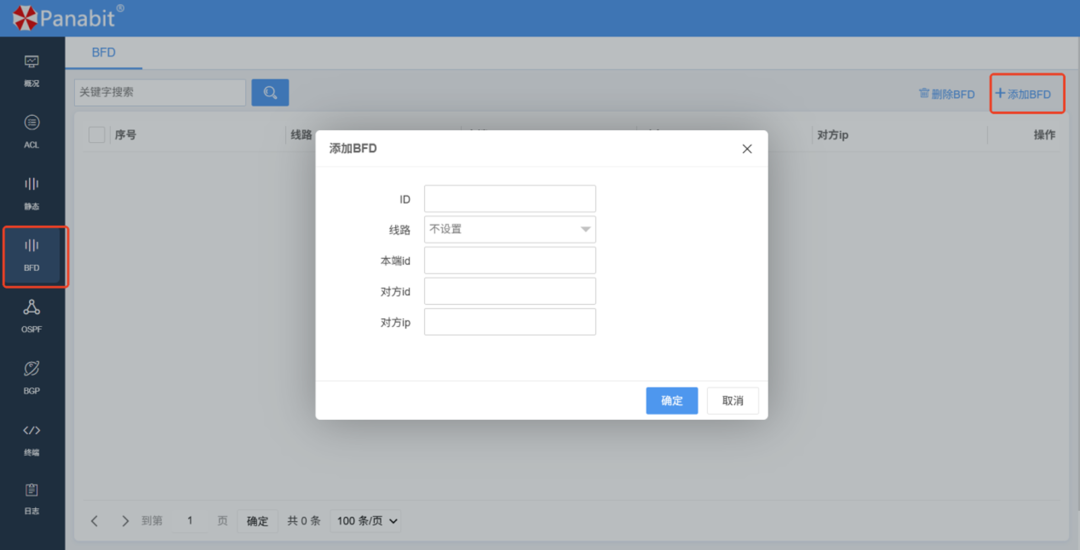Click the magnifier search button
This screenshot has height=550, width=1080.
coord(270,93)
